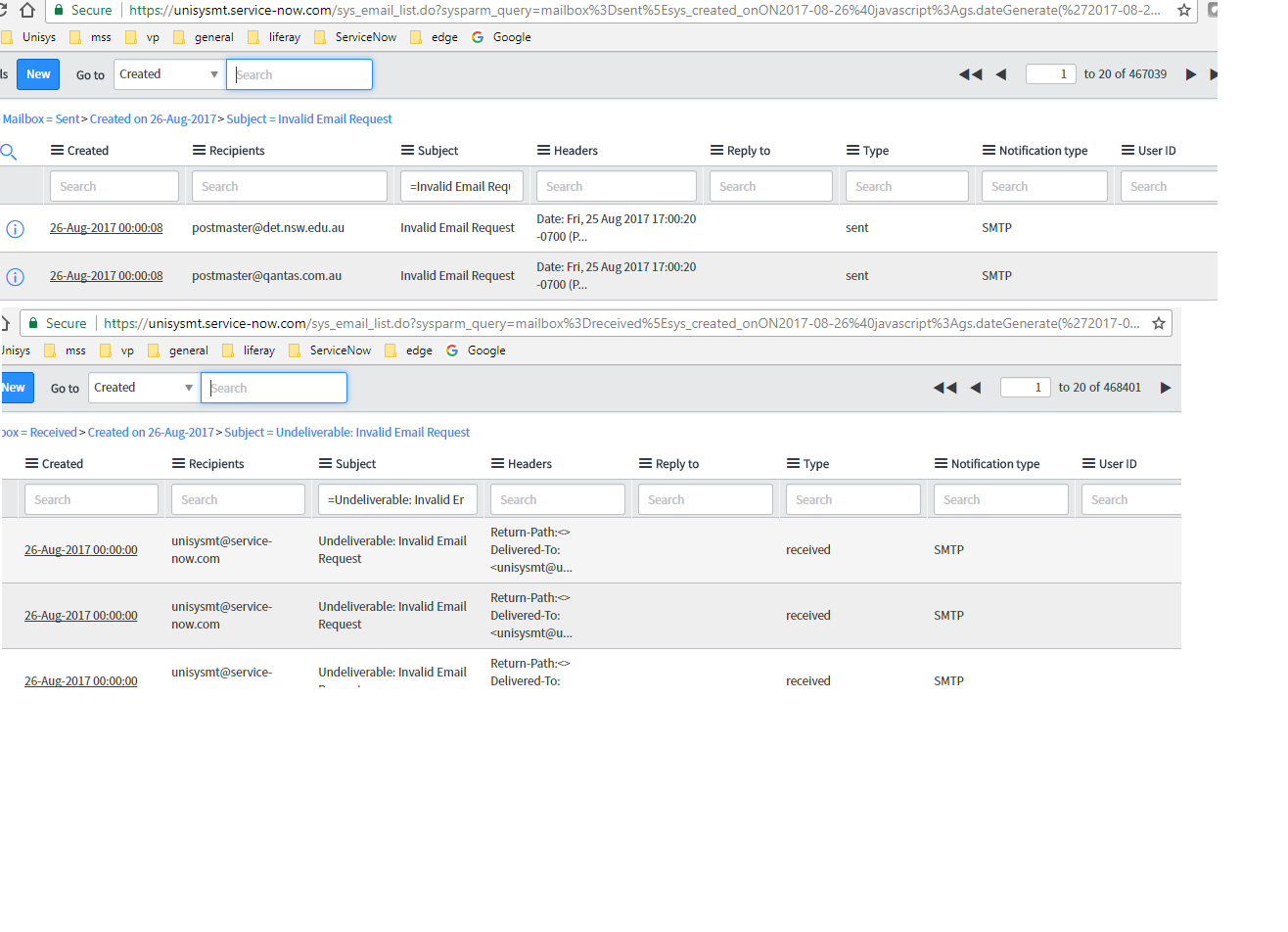Open the liferay bookmark in lower bar
Image resolution: width=1288 pixels, height=932 pixels.
click(258, 350)
